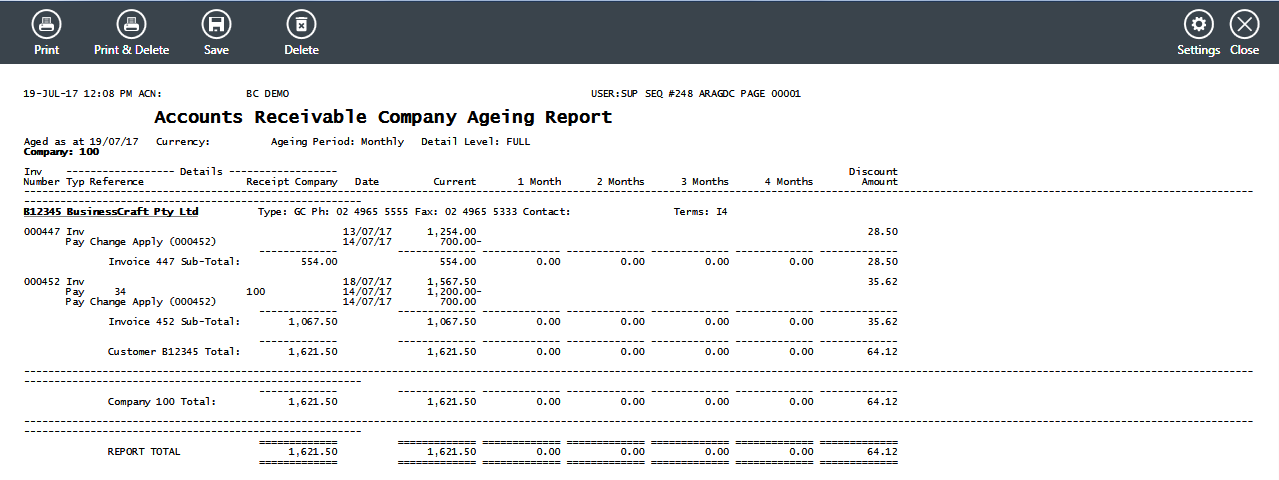Viewport: 1279px width, 480px height.
Task: Click the '1 Month' column header
Action: pyautogui.click(x=539, y=182)
